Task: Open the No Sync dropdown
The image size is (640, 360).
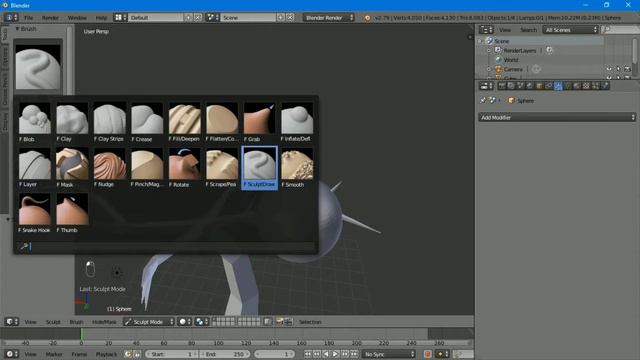Action: pos(389,354)
